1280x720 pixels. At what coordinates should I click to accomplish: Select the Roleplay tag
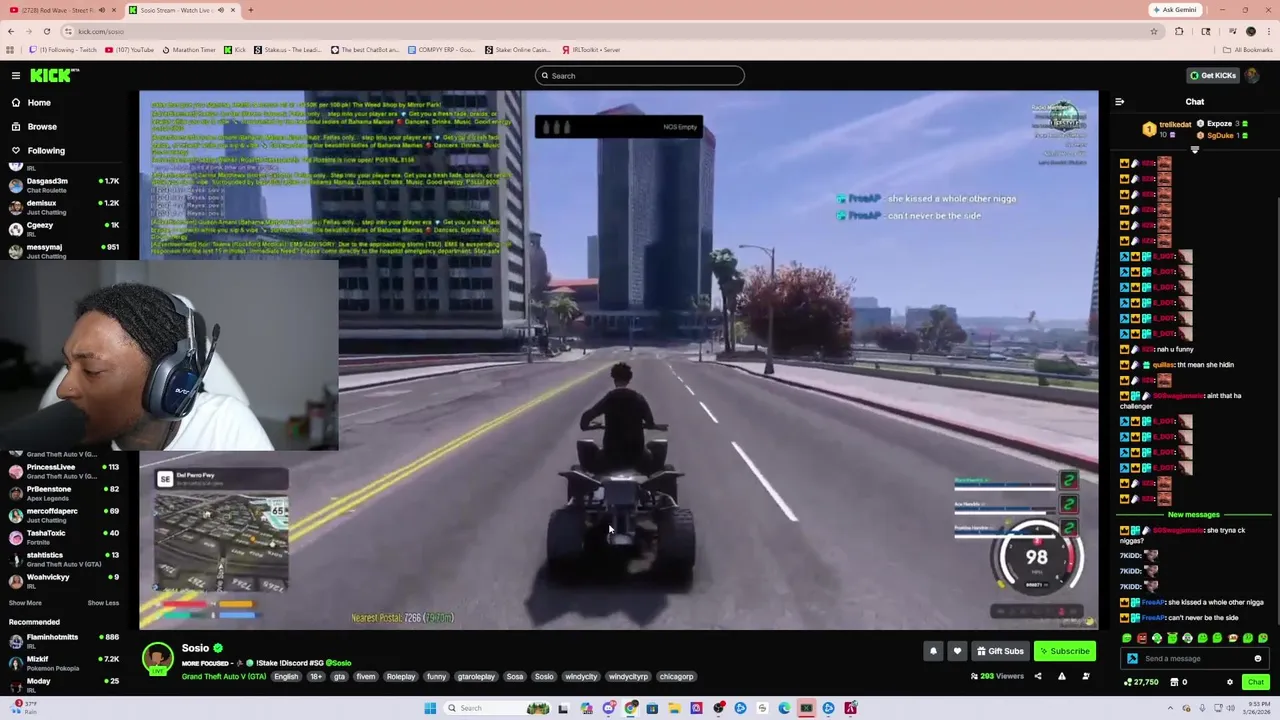pos(401,677)
